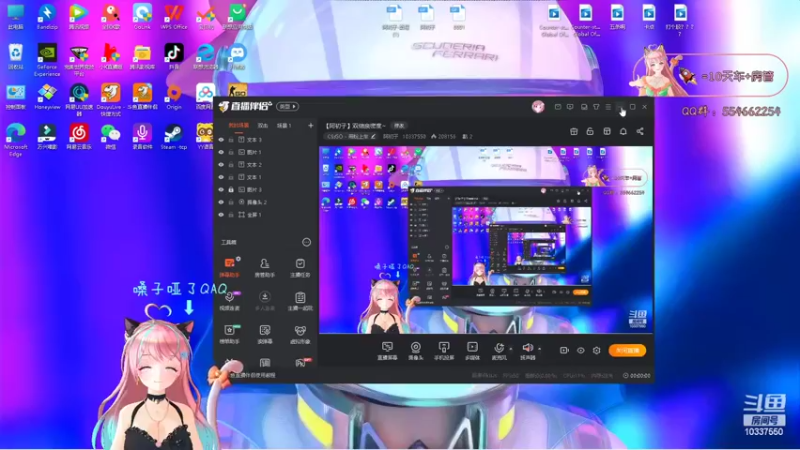Add a new scene with plus icon
The image size is (800, 450).
click(x=310, y=126)
